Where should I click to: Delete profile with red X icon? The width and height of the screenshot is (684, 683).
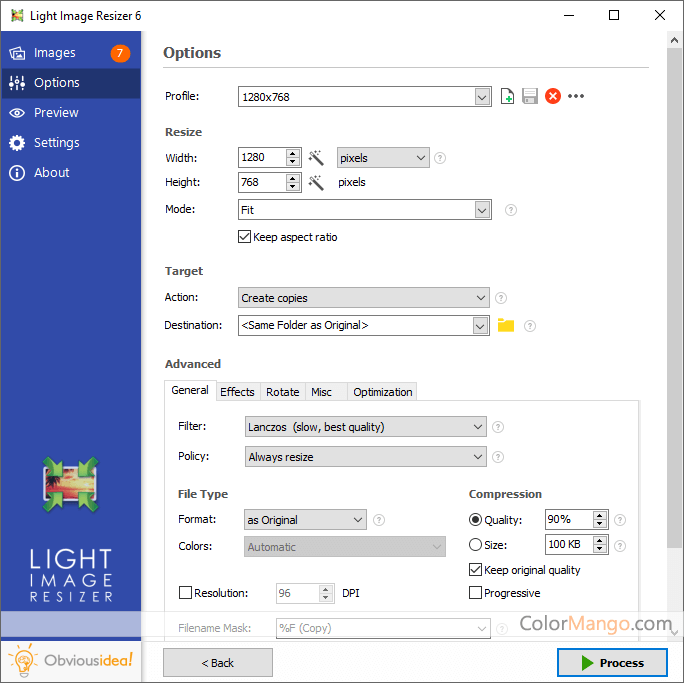(x=553, y=96)
